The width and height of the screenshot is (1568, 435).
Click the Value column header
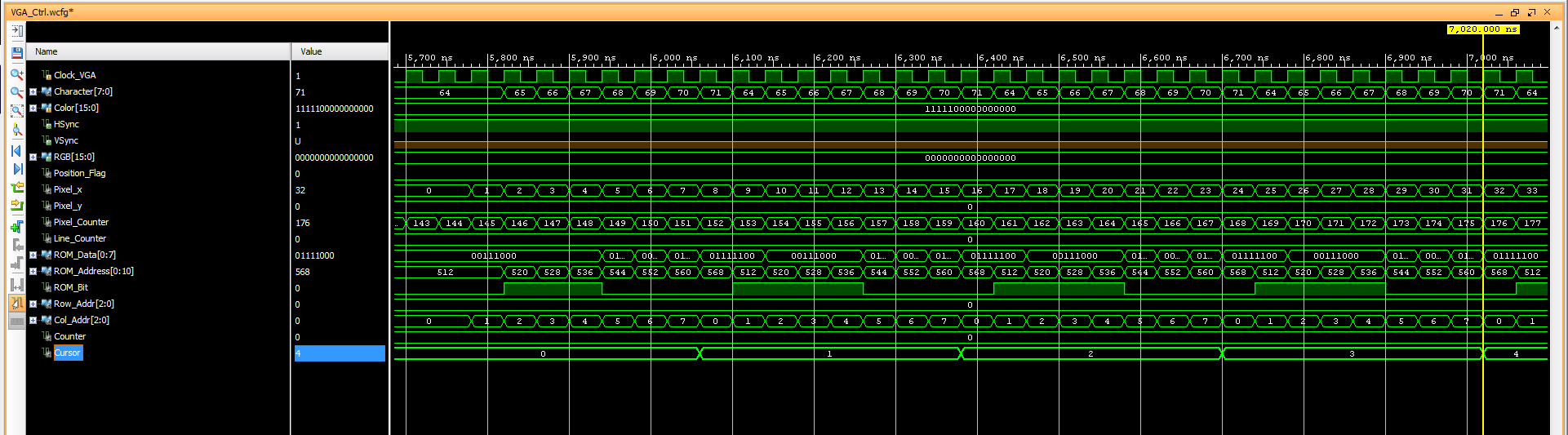[x=340, y=51]
